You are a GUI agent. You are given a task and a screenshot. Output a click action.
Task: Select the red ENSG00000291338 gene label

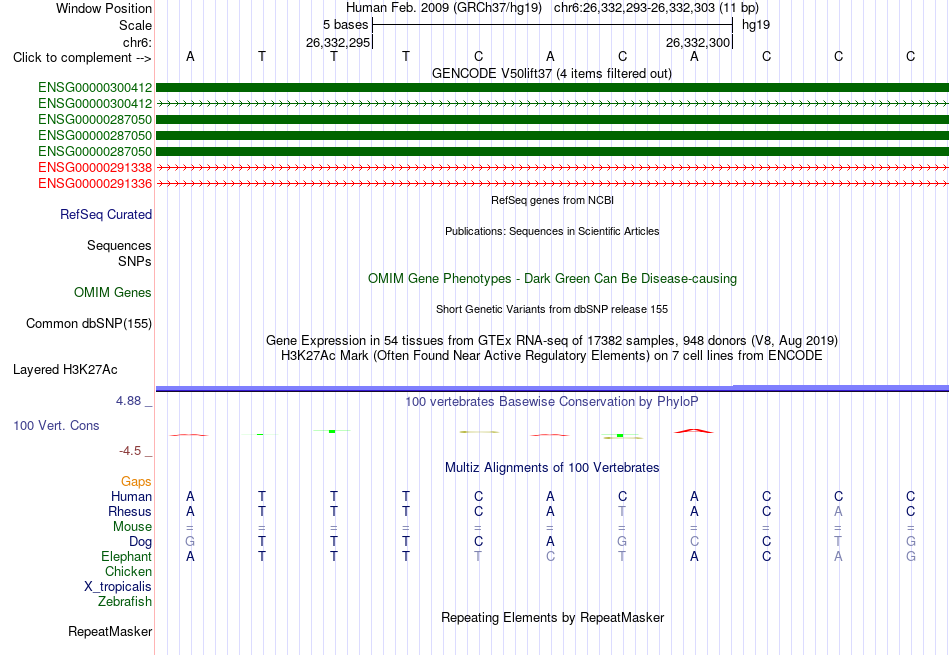pyautogui.click(x=95, y=168)
